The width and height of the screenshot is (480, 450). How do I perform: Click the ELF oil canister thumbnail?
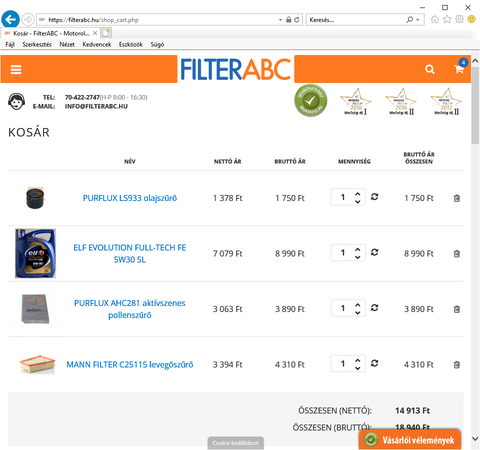coord(35,253)
